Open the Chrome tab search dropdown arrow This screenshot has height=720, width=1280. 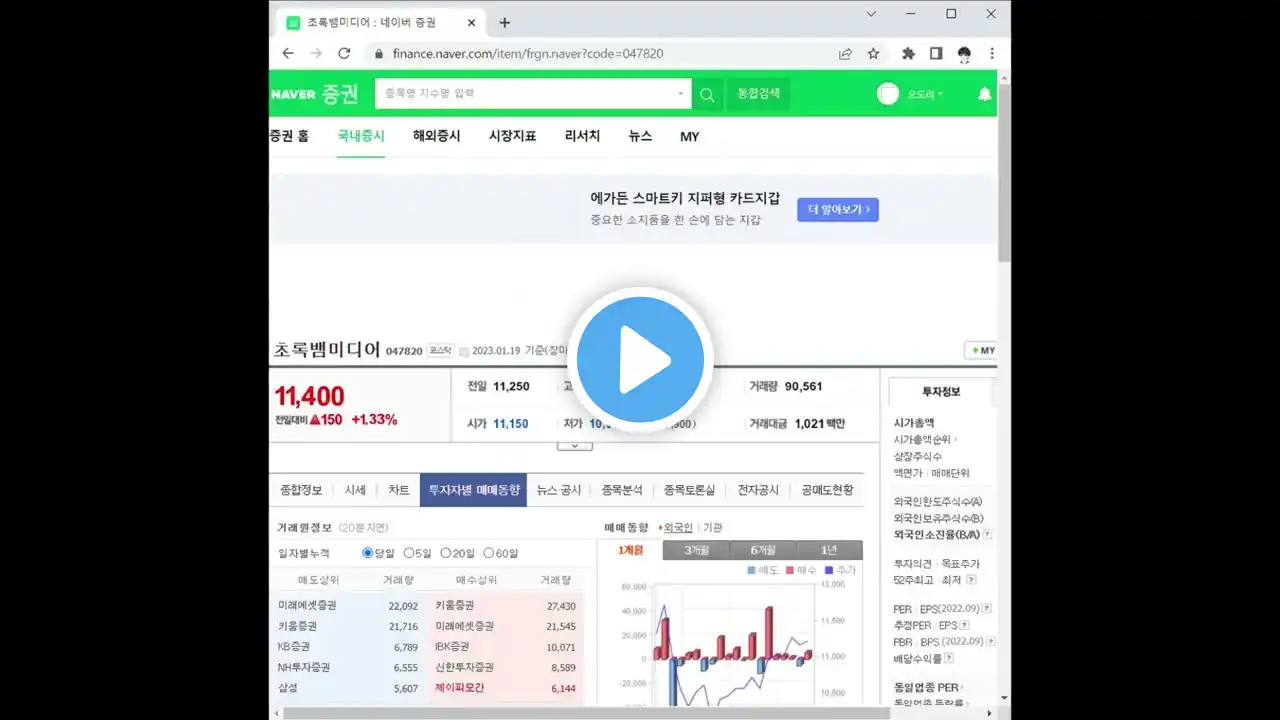(x=871, y=14)
